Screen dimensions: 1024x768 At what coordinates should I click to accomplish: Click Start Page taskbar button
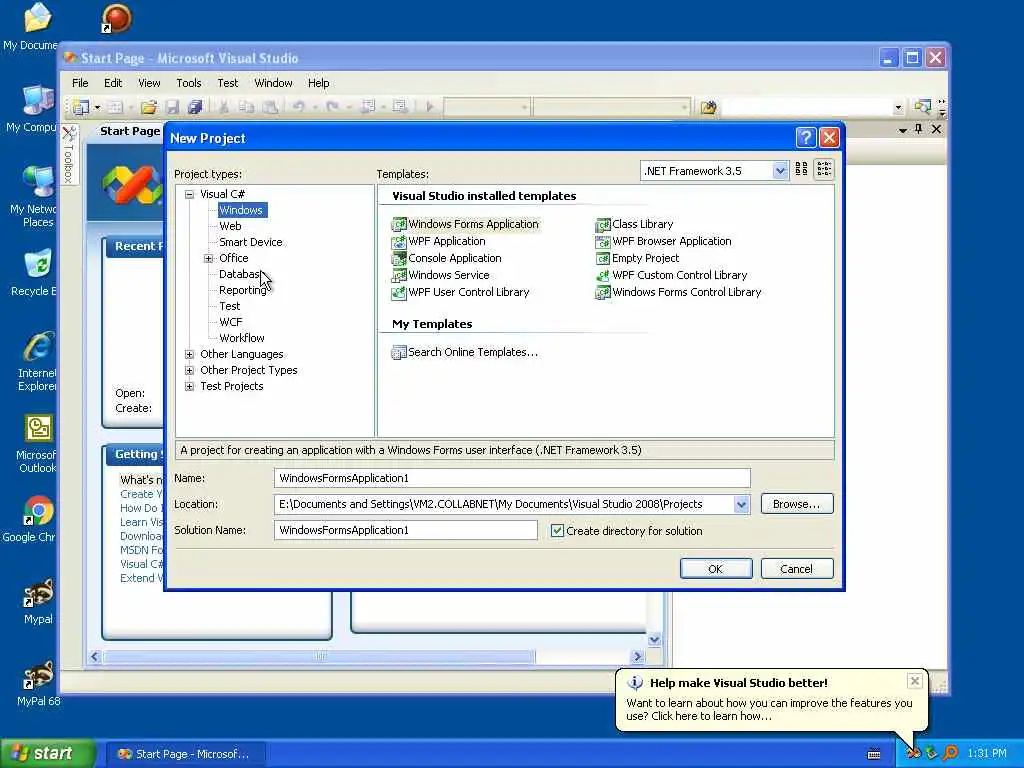tap(185, 754)
